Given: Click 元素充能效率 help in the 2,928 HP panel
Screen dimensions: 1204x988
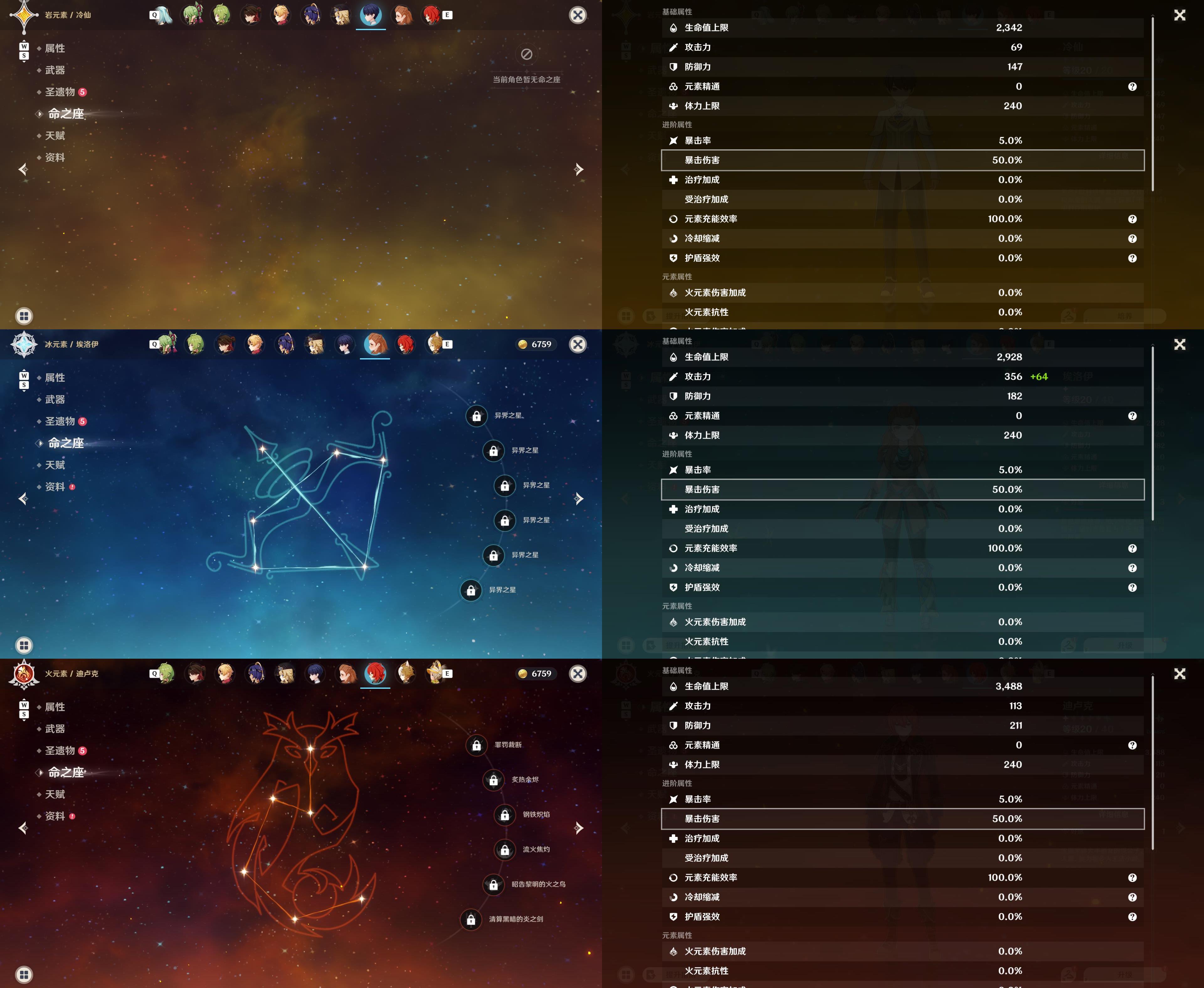Looking at the screenshot, I should (1132, 549).
